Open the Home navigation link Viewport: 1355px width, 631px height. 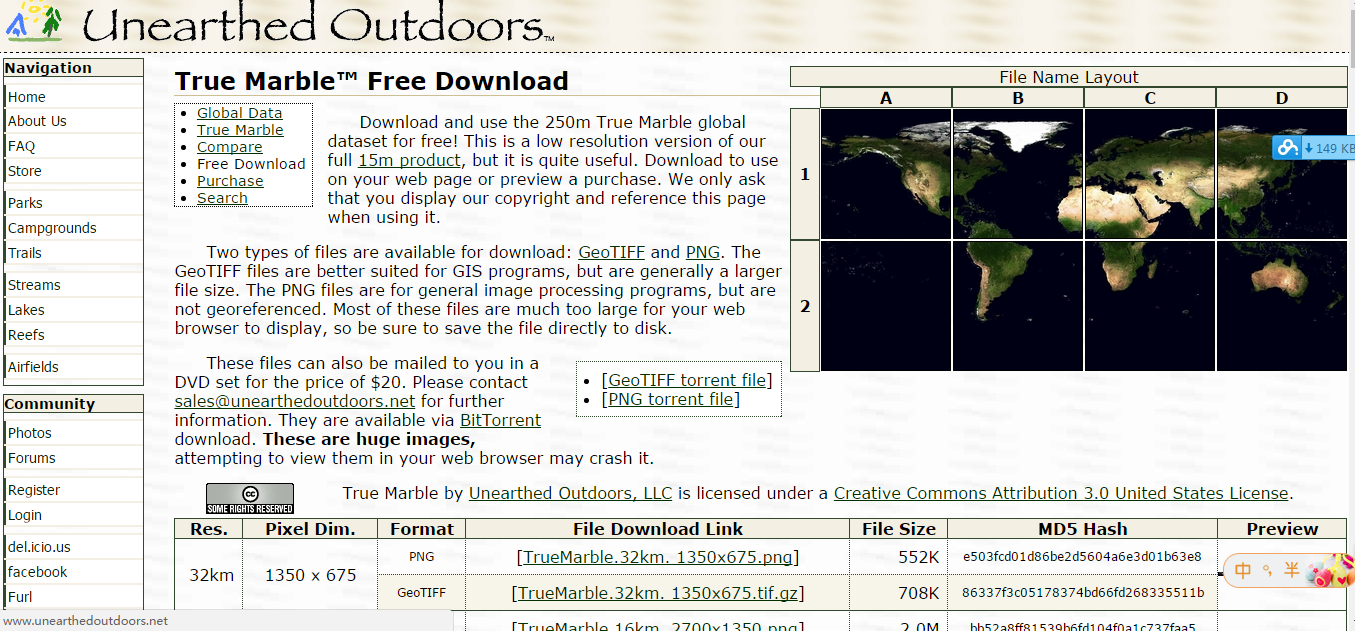click(27, 97)
